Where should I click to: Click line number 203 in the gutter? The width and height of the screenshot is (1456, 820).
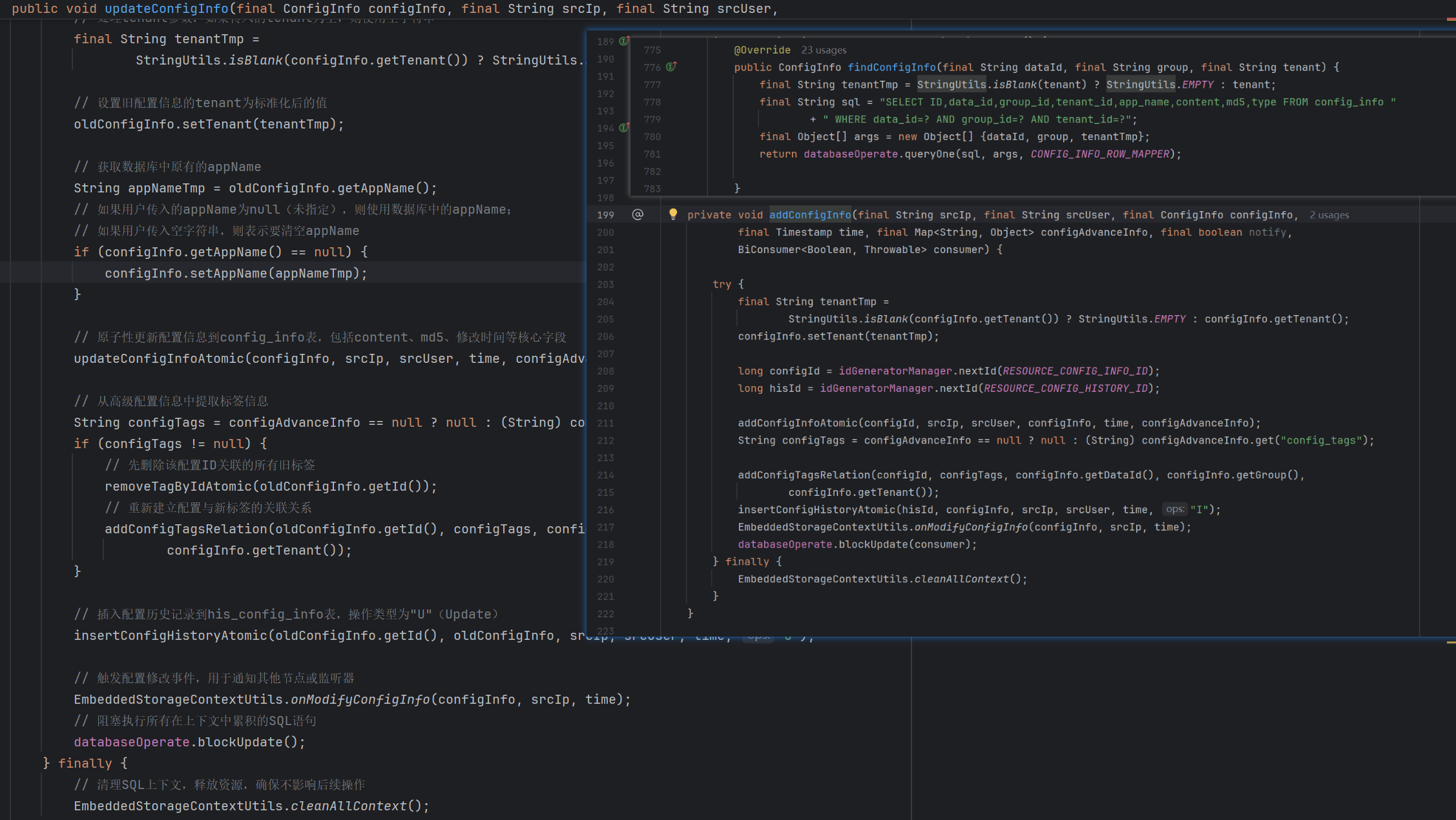[605, 284]
